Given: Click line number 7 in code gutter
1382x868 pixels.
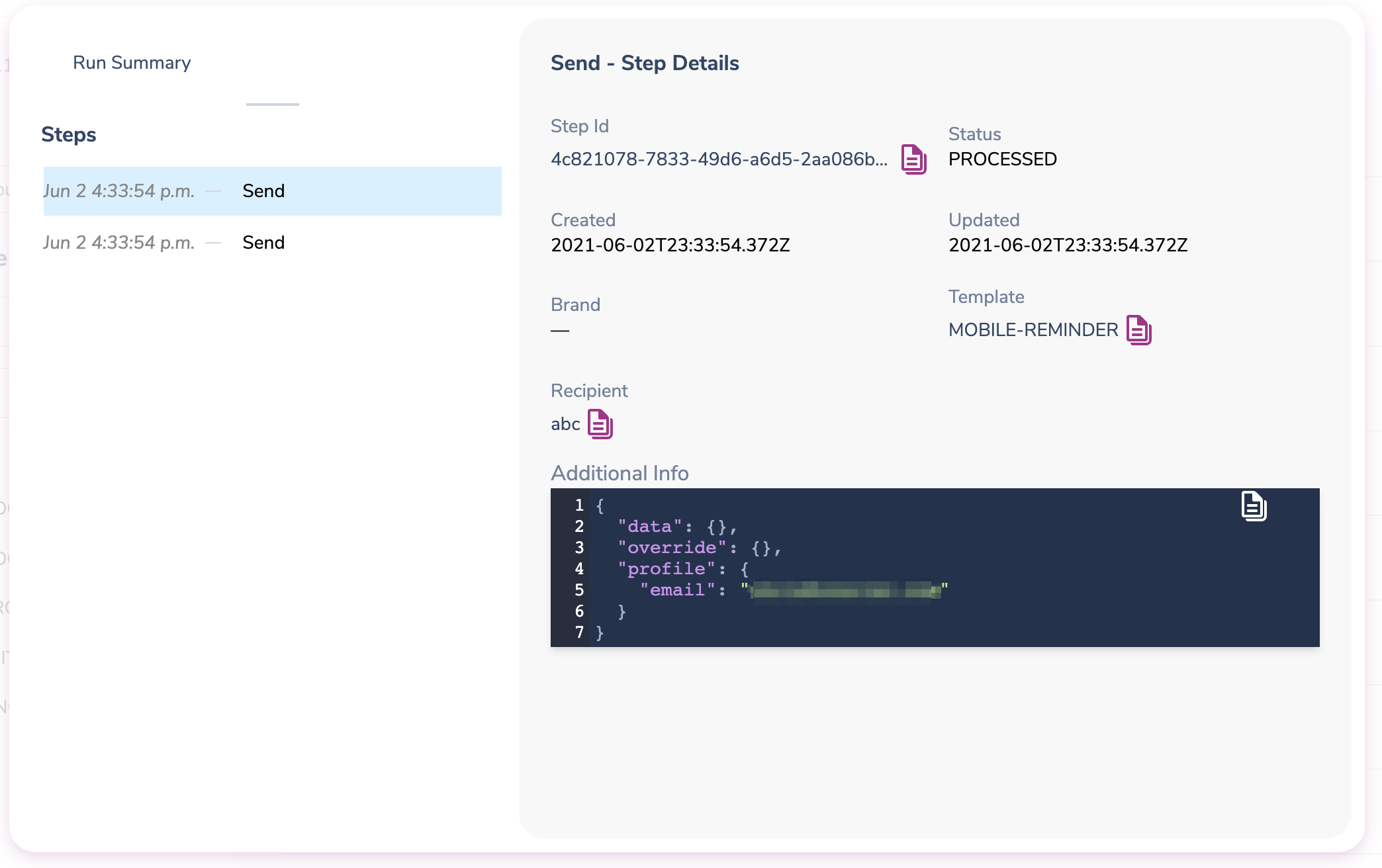Looking at the screenshot, I should tap(579, 632).
